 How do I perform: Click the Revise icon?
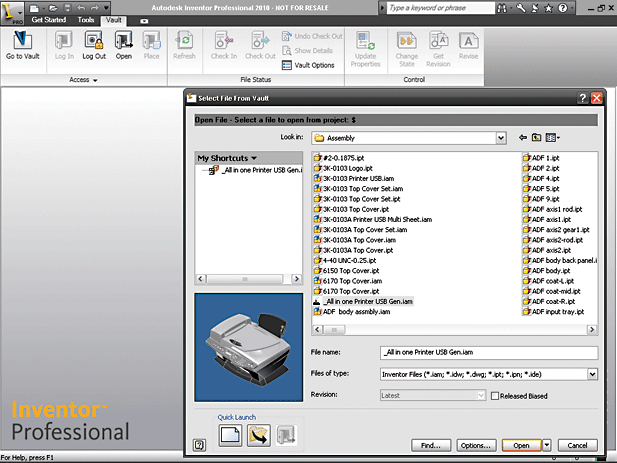(x=468, y=41)
